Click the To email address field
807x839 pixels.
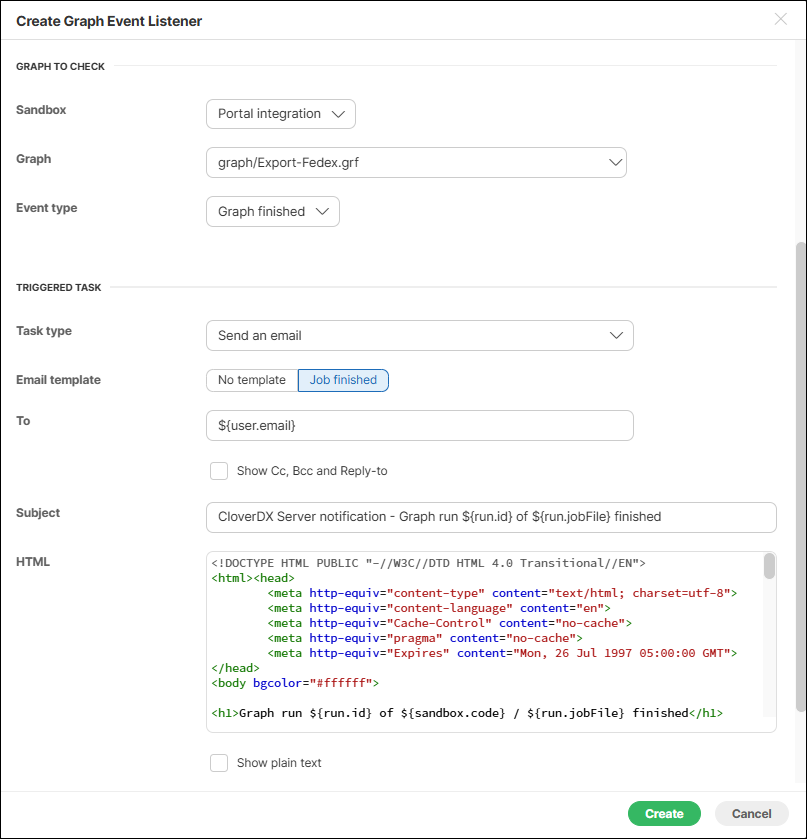click(x=419, y=426)
